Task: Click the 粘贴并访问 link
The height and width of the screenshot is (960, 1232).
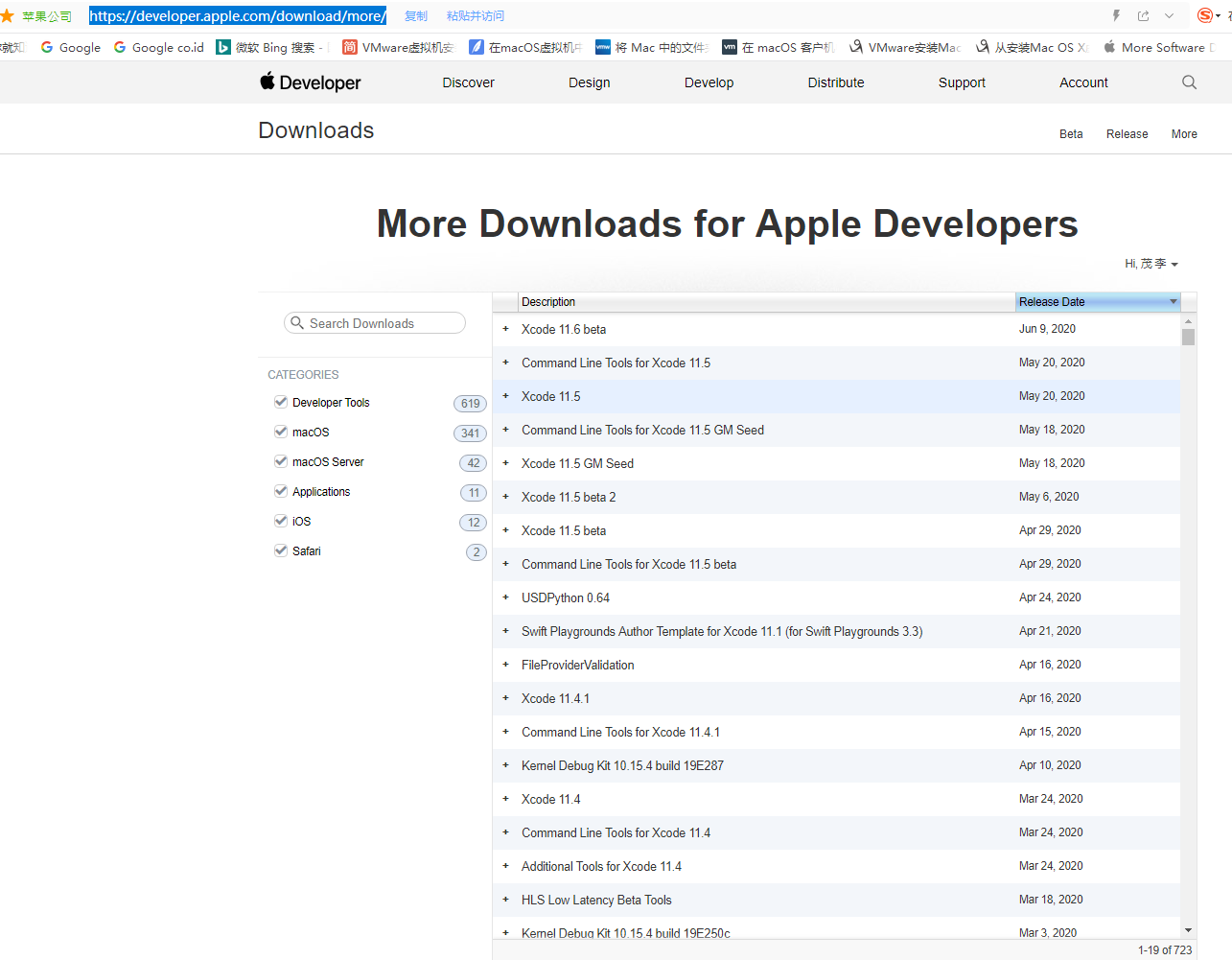Action: coord(476,16)
